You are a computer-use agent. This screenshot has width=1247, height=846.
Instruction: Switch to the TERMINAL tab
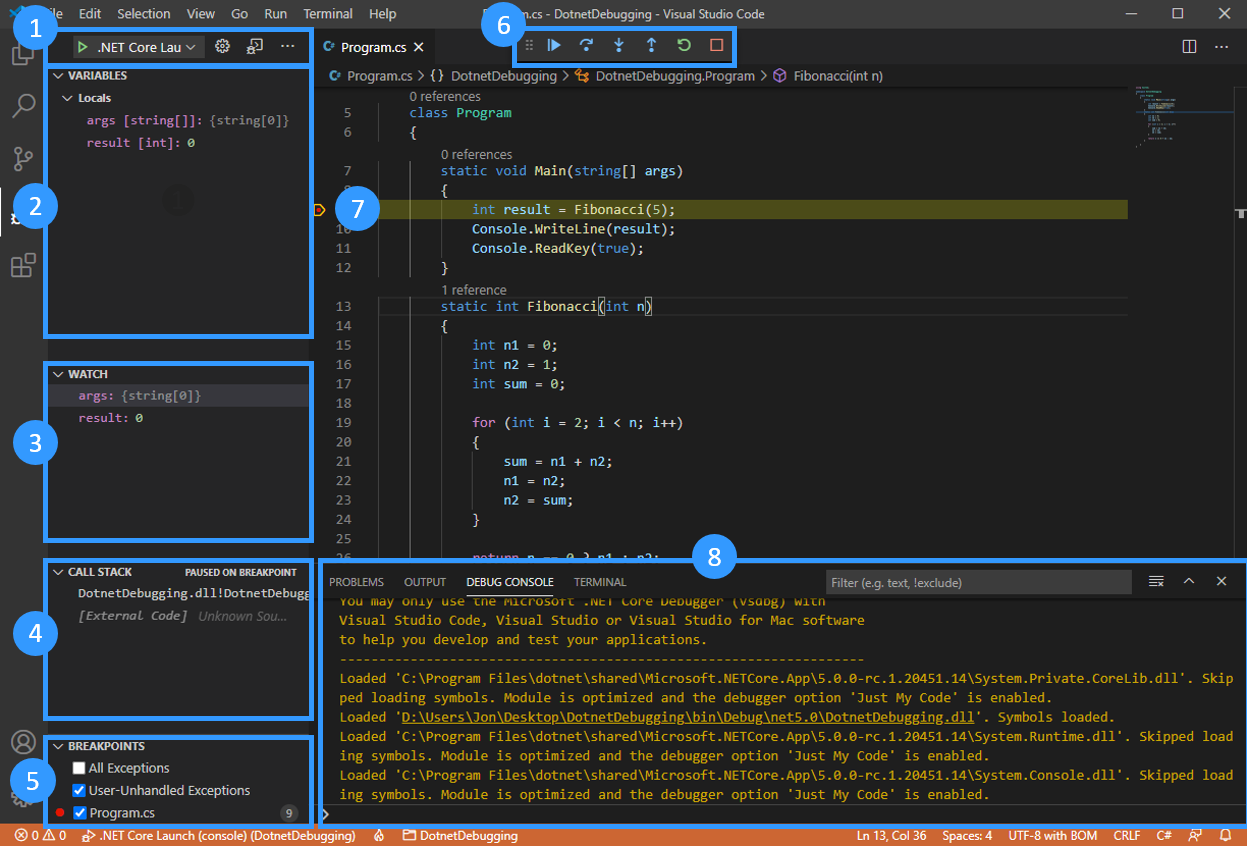click(x=599, y=581)
